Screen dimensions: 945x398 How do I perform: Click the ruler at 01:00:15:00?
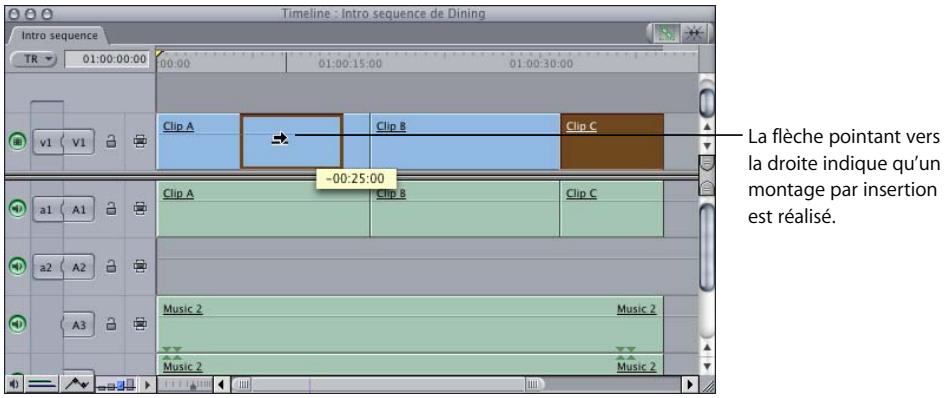350,63
